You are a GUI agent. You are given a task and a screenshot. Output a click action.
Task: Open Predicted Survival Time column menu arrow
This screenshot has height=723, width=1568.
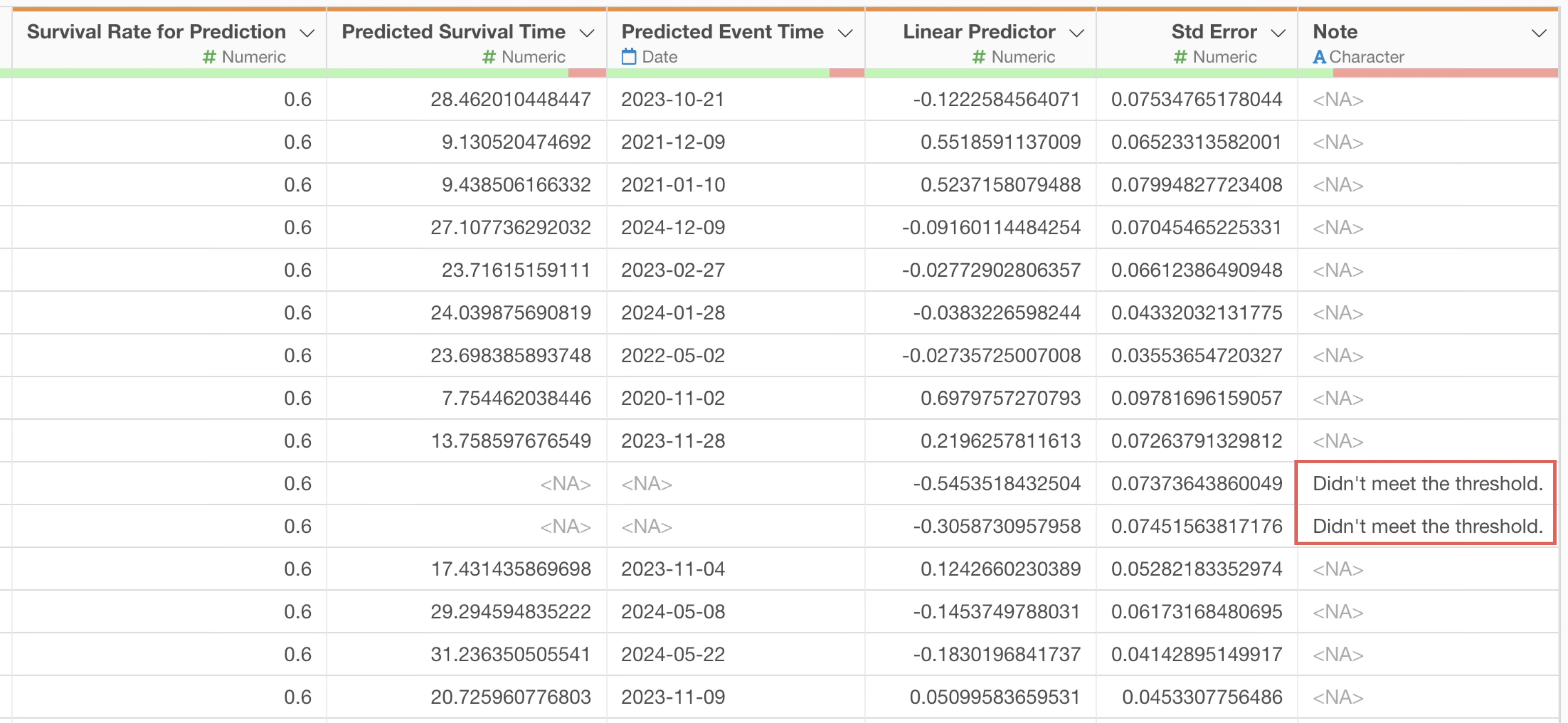click(x=587, y=33)
